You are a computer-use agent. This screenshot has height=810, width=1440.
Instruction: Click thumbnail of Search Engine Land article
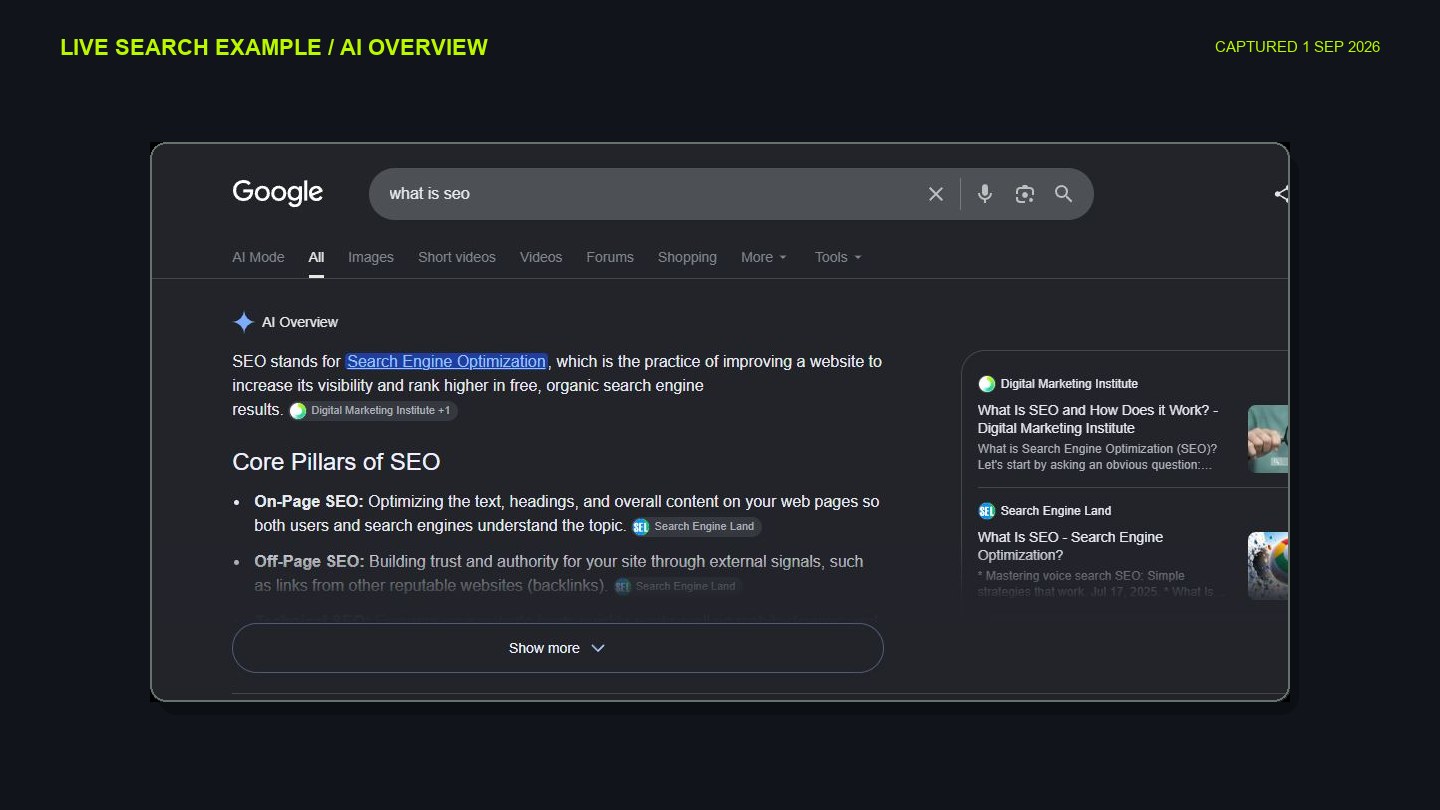tap(1268, 566)
